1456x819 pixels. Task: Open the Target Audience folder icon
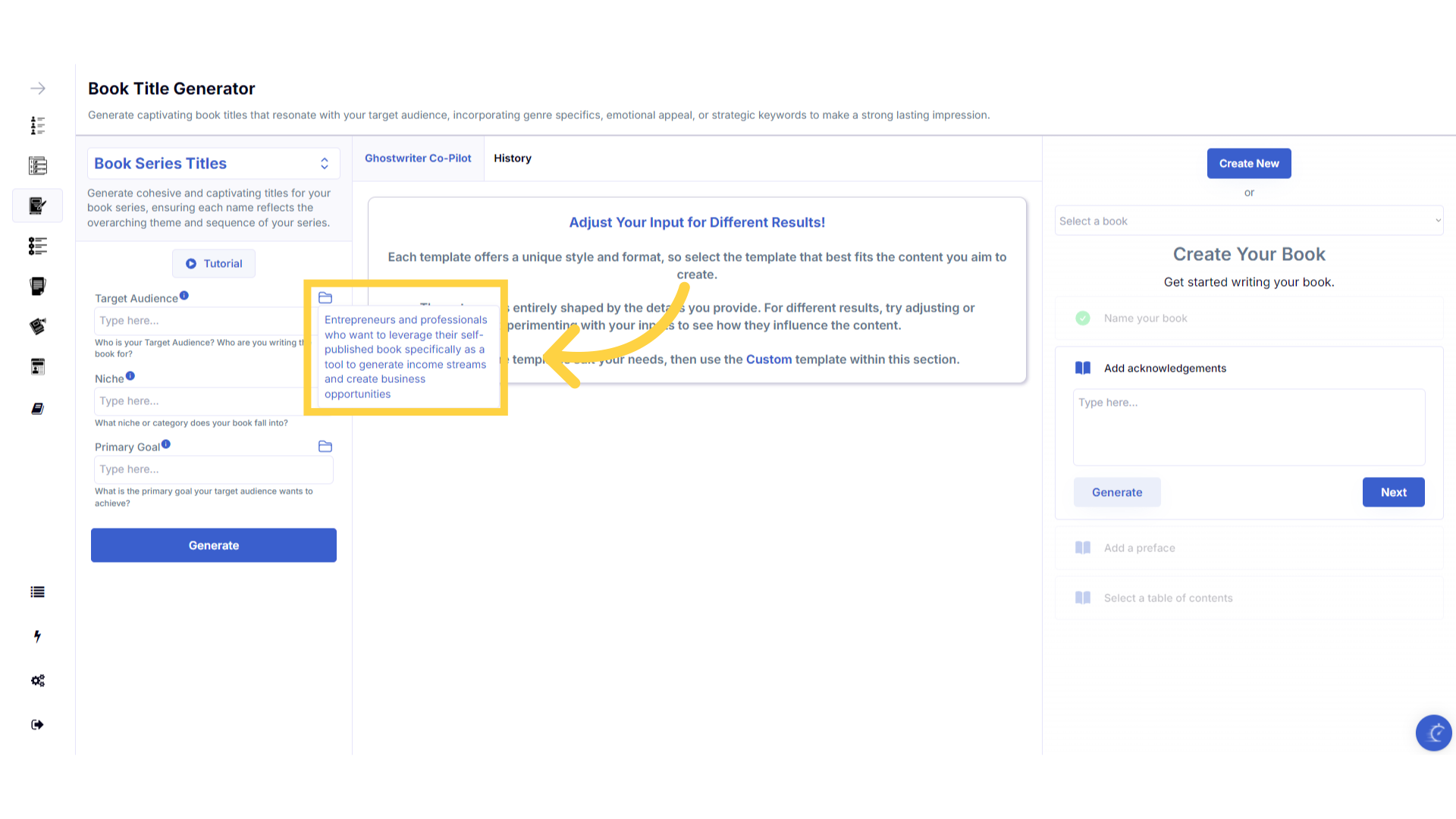(325, 298)
